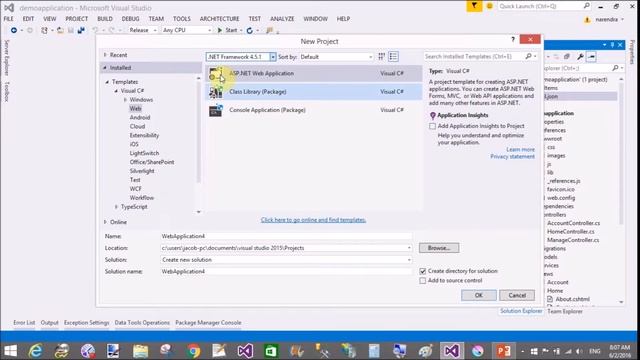Collapse the Visual C# templates node
This screenshot has width=640, height=360.
[x=116, y=91]
